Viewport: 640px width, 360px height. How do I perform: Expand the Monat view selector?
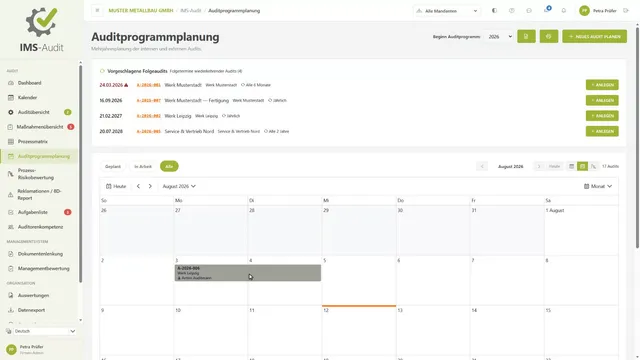598,186
